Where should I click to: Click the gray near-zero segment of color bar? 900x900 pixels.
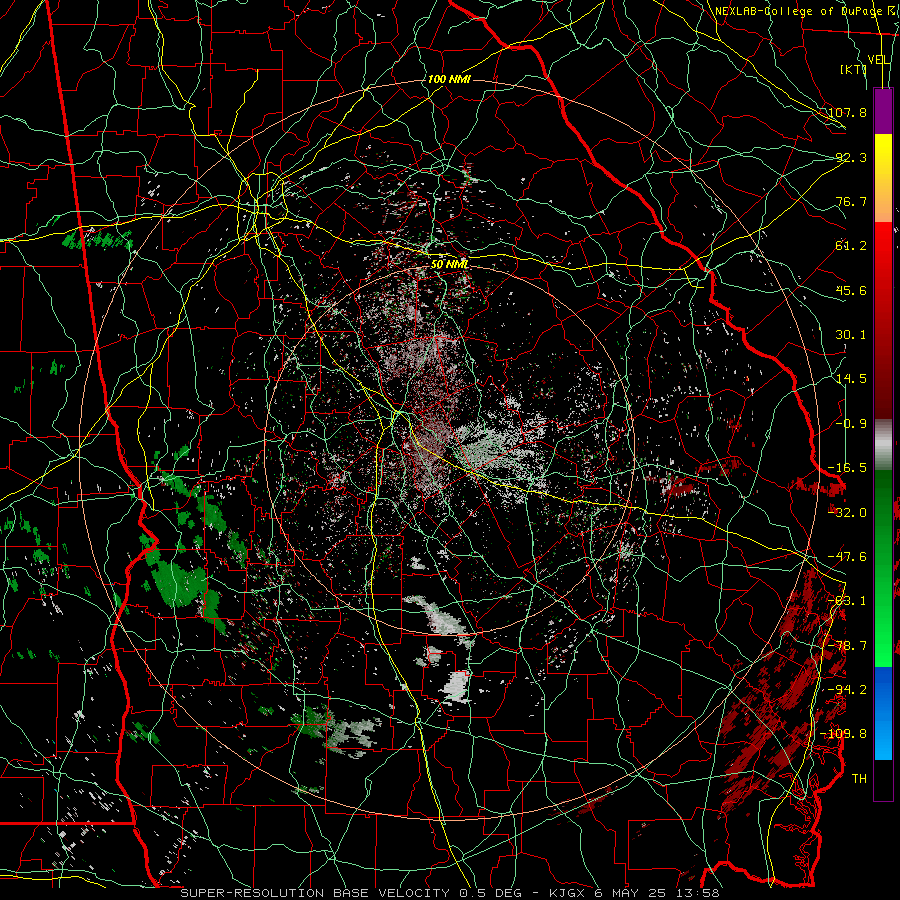883,445
